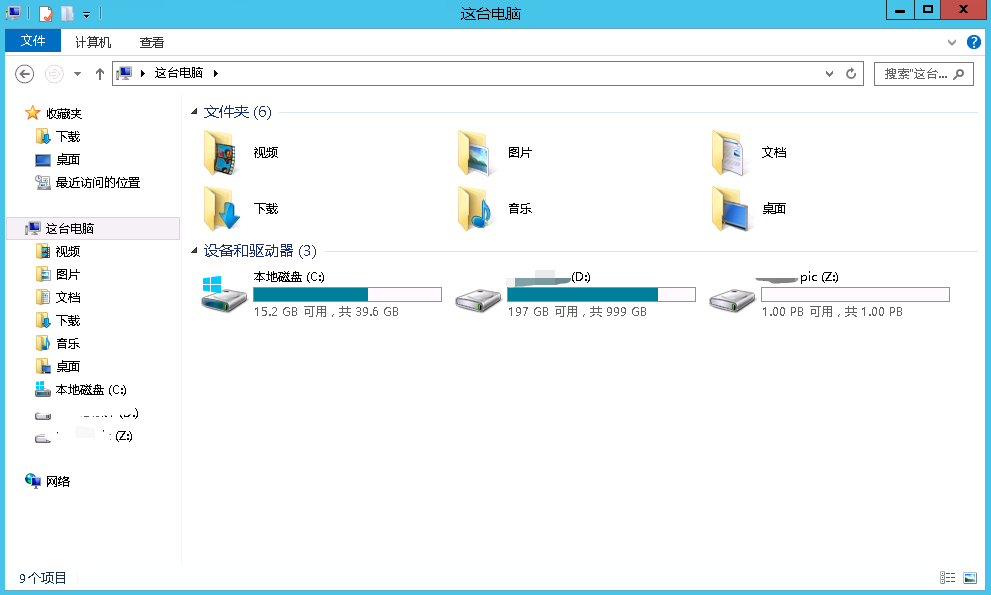Click text 197 GB 可用, 共 999 GB
This screenshot has height=595, width=991.
[577, 312]
